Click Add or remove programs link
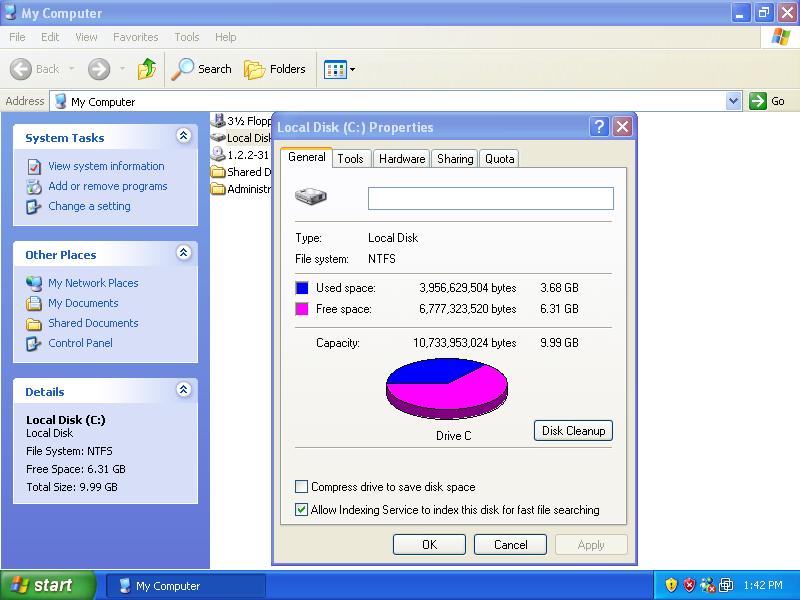Screen dimensions: 800x600 (108, 186)
